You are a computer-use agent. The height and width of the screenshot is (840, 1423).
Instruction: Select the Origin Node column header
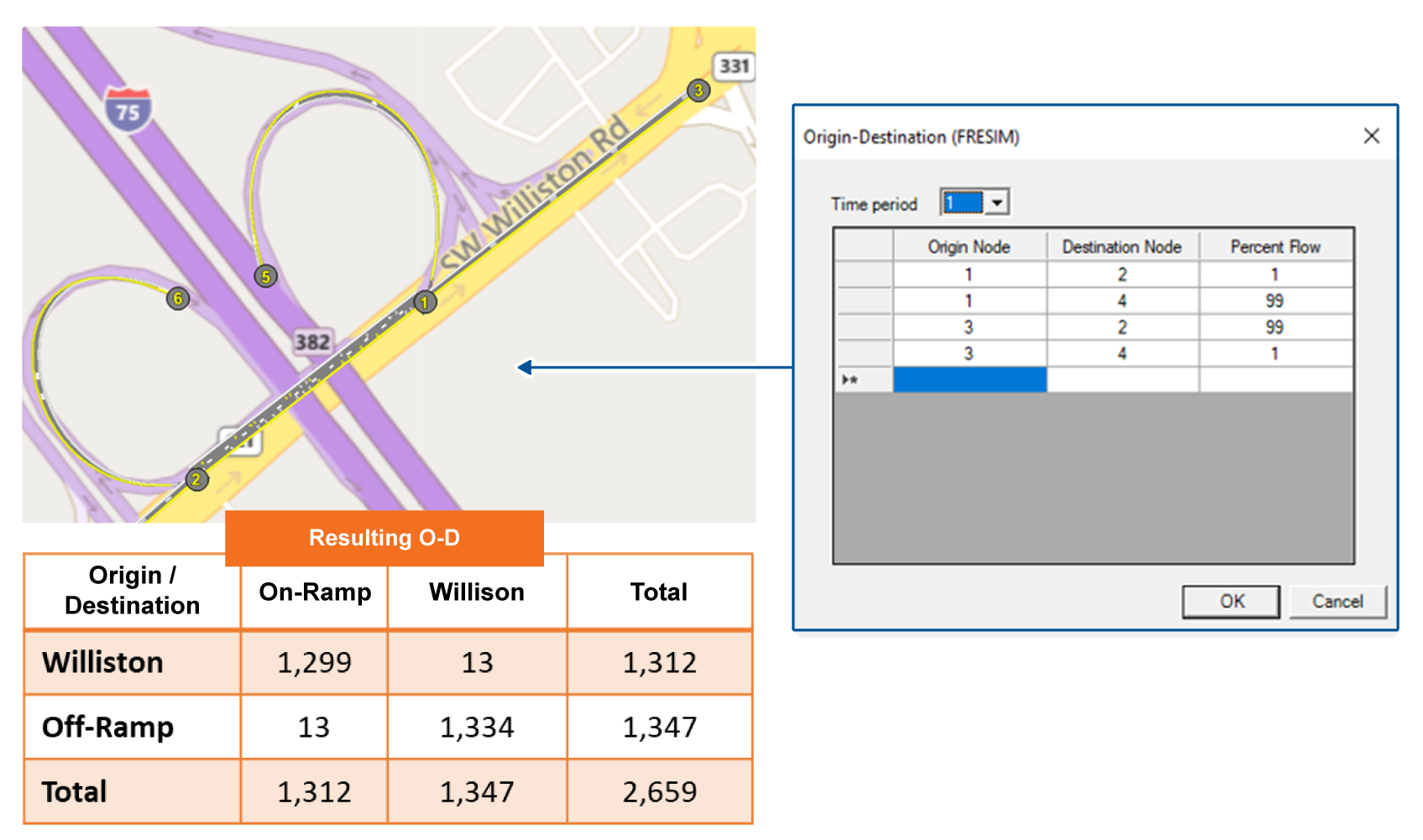coord(970,247)
